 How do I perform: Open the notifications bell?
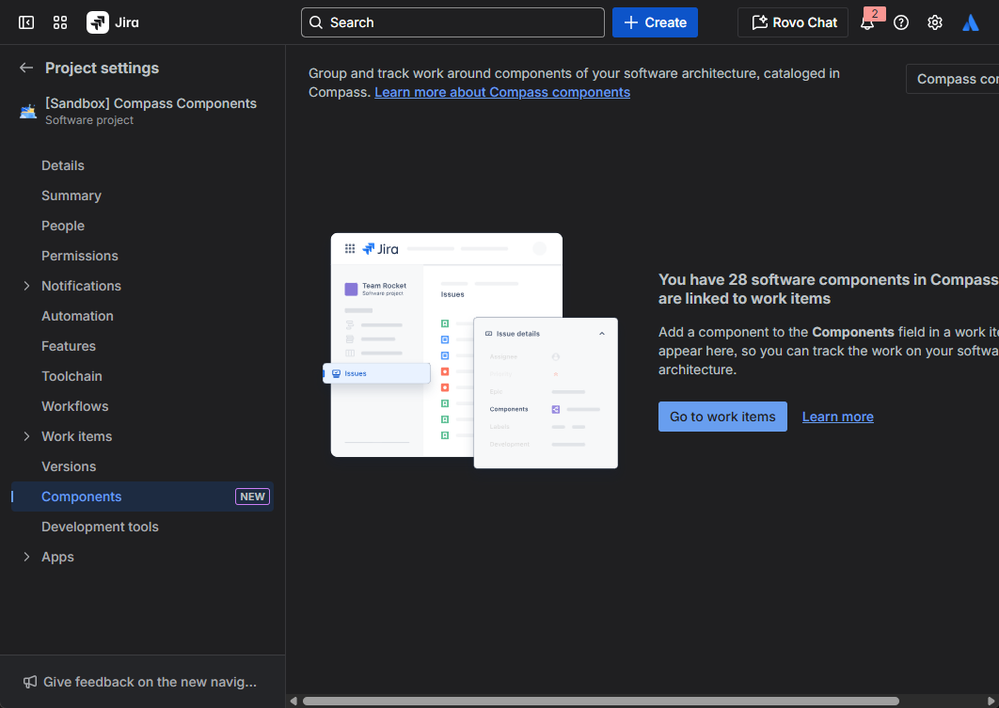[867, 23]
